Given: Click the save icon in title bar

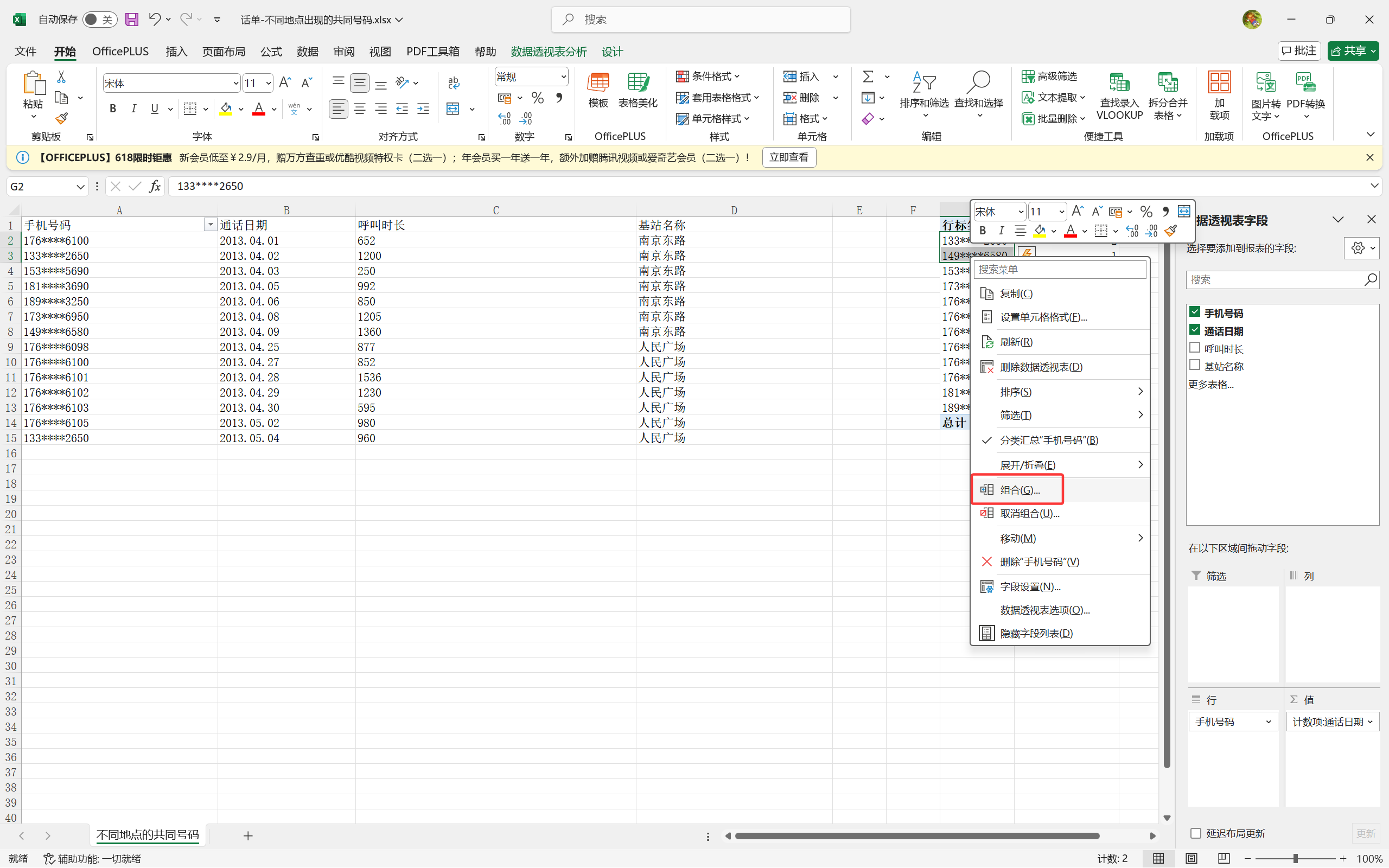Looking at the screenshot, I should pos(131,20).
